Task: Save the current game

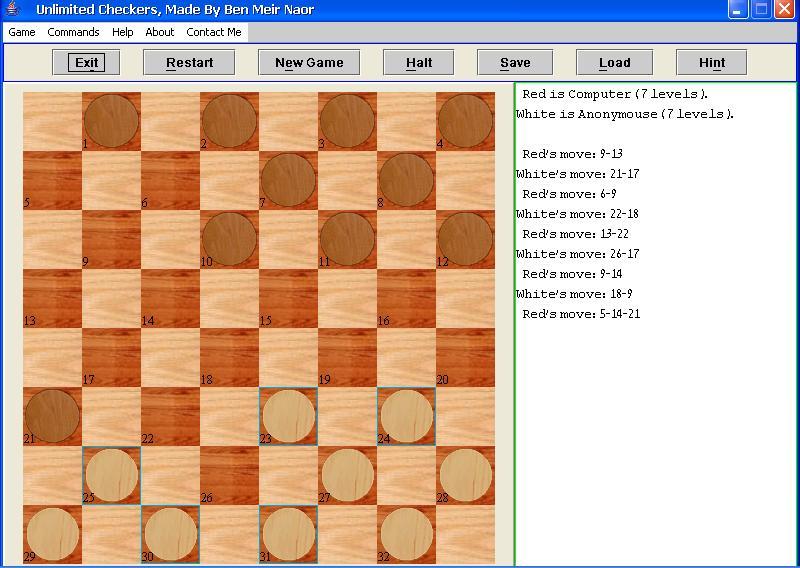Action: coord(515,62)
